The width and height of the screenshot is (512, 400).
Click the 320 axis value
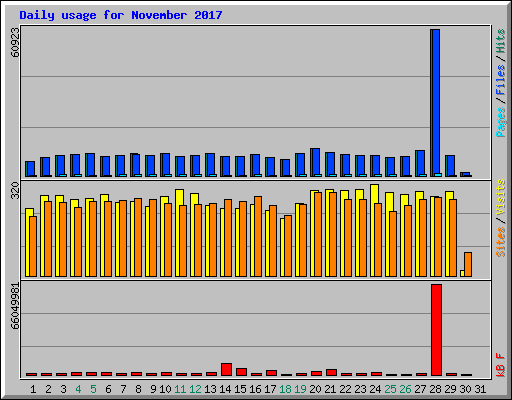coord(15,190)
